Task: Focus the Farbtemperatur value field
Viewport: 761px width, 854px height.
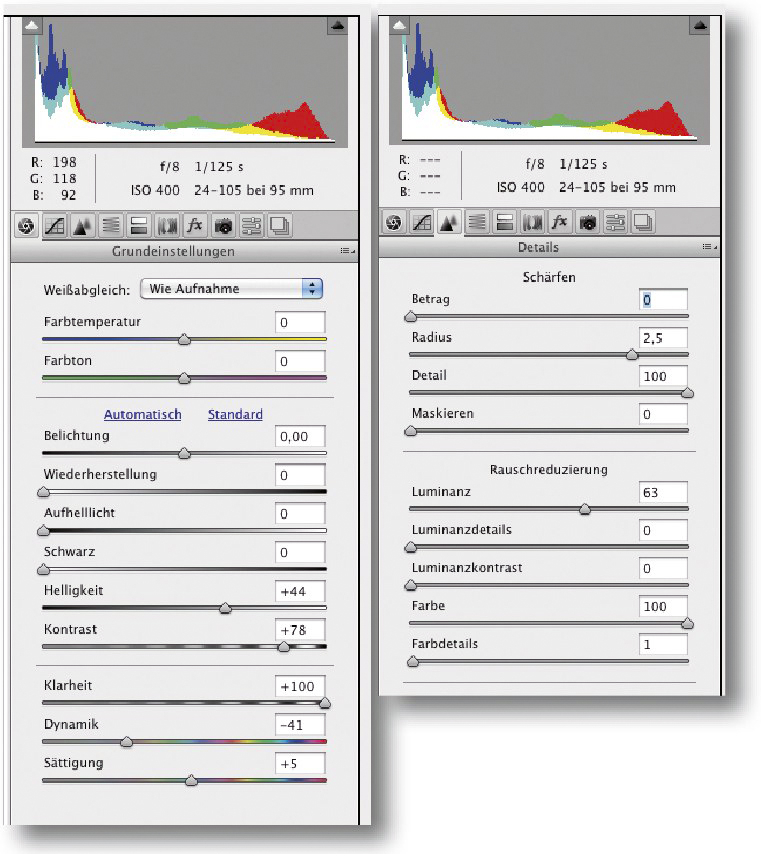Action: 300,322
